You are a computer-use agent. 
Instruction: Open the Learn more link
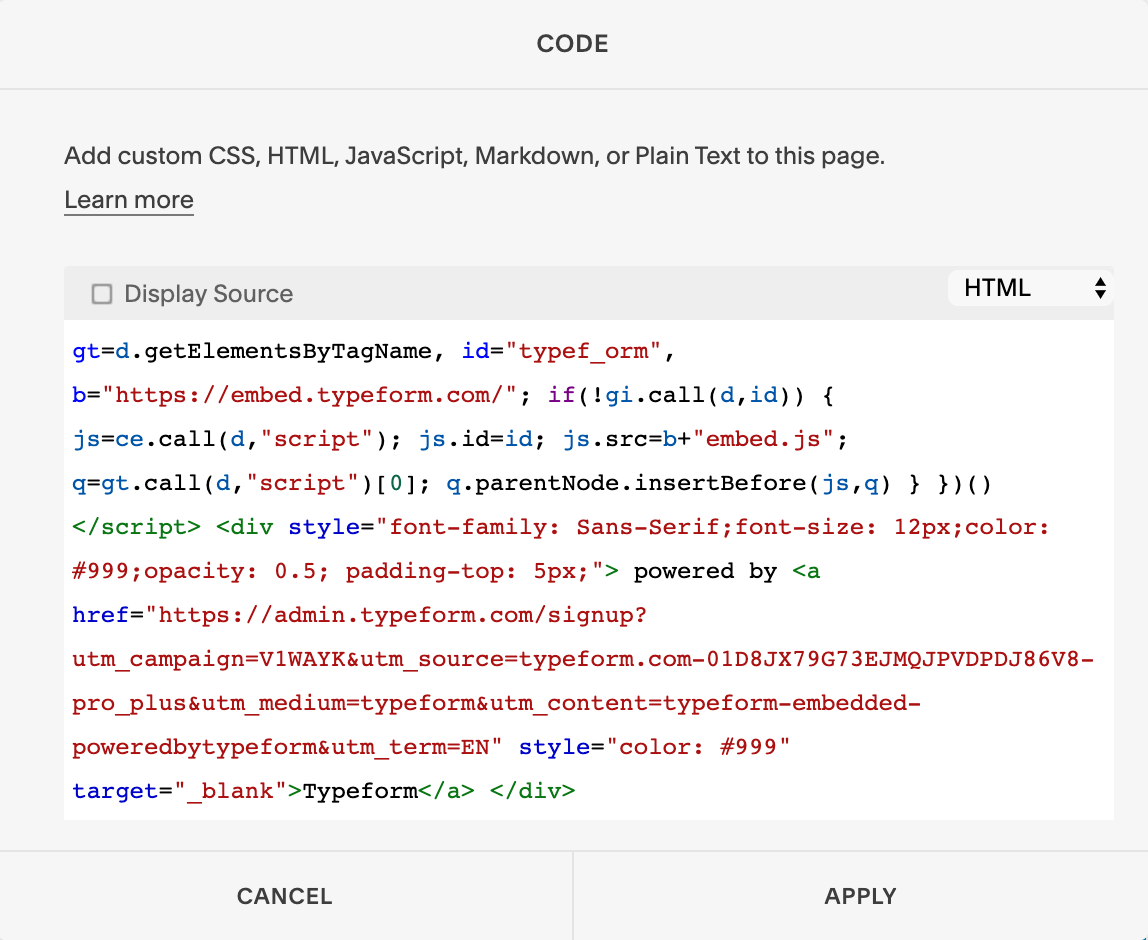pyautogui.click(x=129, y=200)
